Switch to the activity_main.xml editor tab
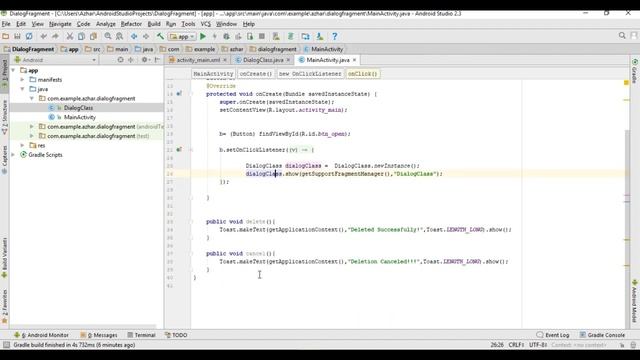640x360 pixels. pyautogui.click(x=198, y=60)
